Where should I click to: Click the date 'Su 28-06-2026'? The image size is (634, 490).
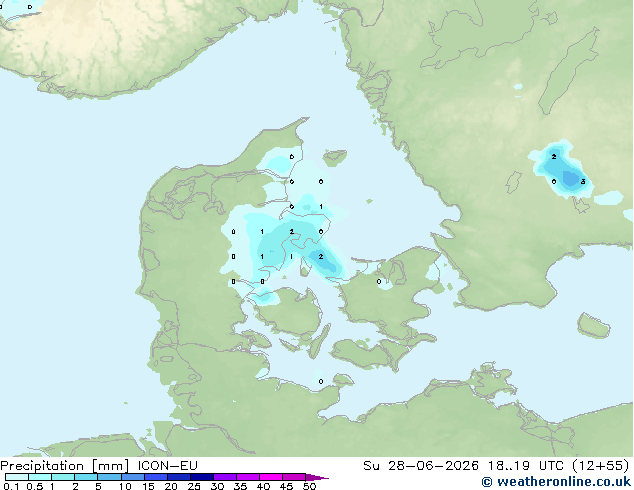pyautogui.click(x=421, y=466)
